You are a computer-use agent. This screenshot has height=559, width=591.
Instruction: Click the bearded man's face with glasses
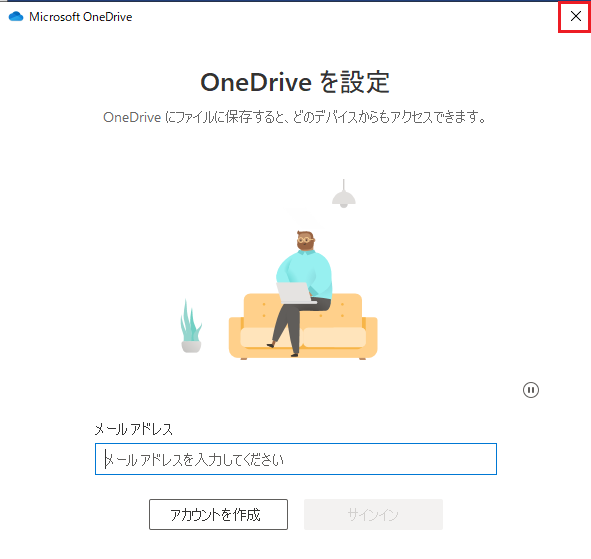(305, 240)
